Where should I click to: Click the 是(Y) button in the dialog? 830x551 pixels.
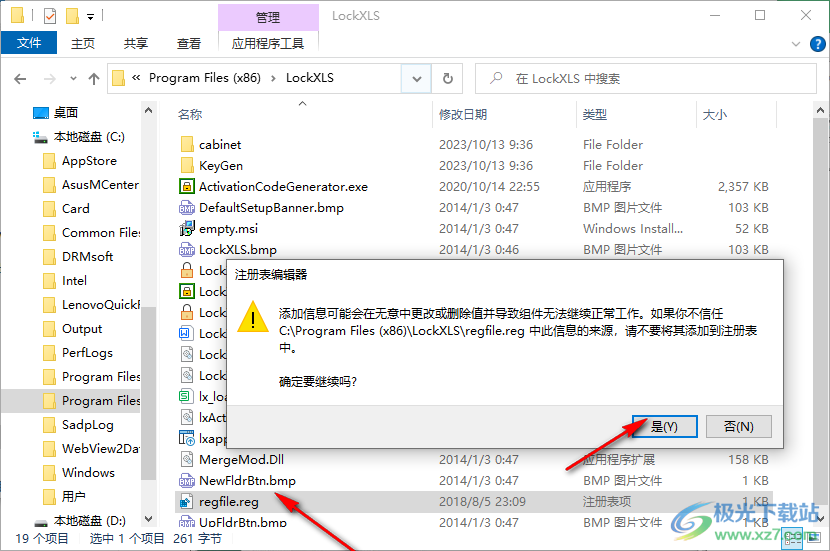[665, 427]
